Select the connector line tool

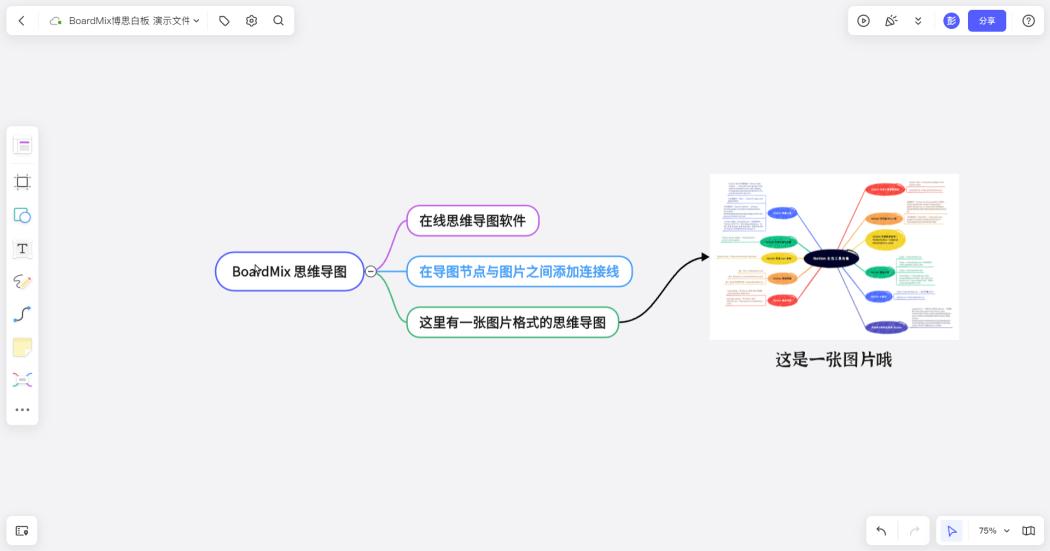[22, 314]
